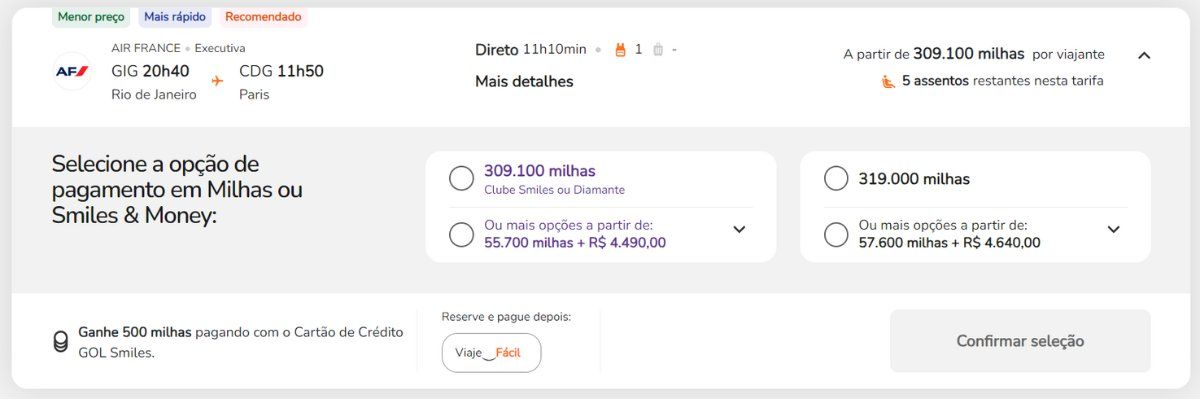Click the Direto 11h10min flight duration
This screenshot has width=1200, height=405.
tap(531, 49)
